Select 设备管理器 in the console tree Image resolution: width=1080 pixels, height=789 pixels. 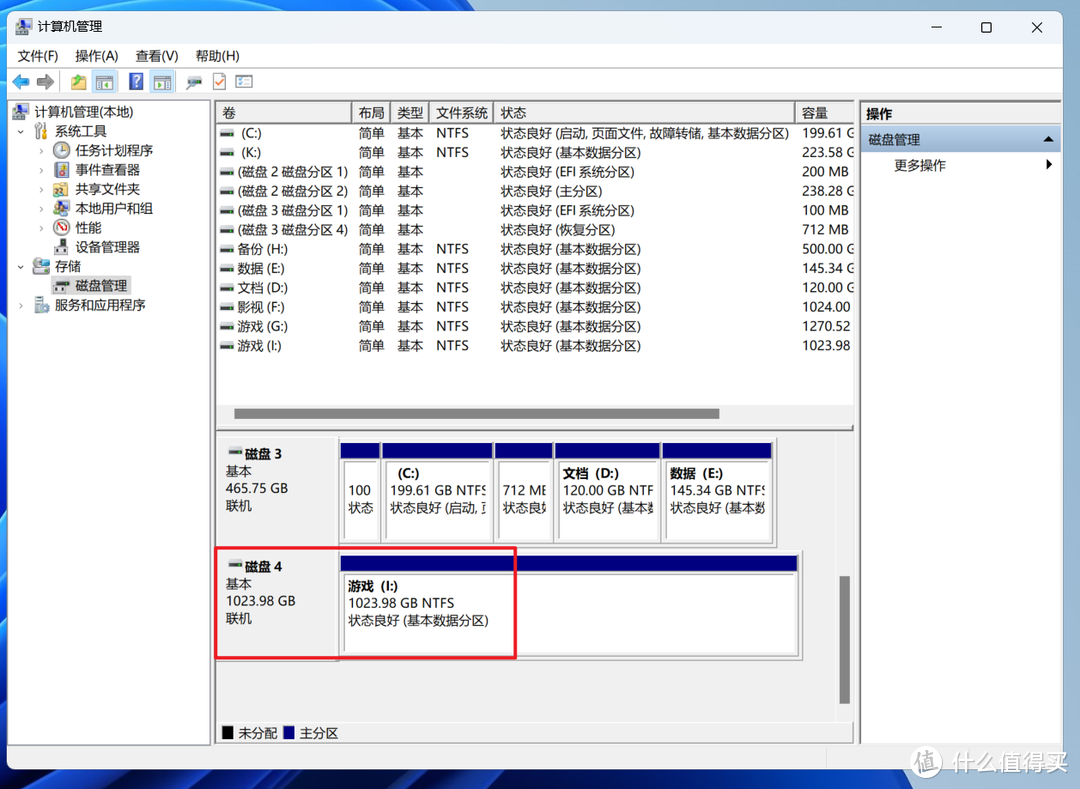tap(107, 247)
